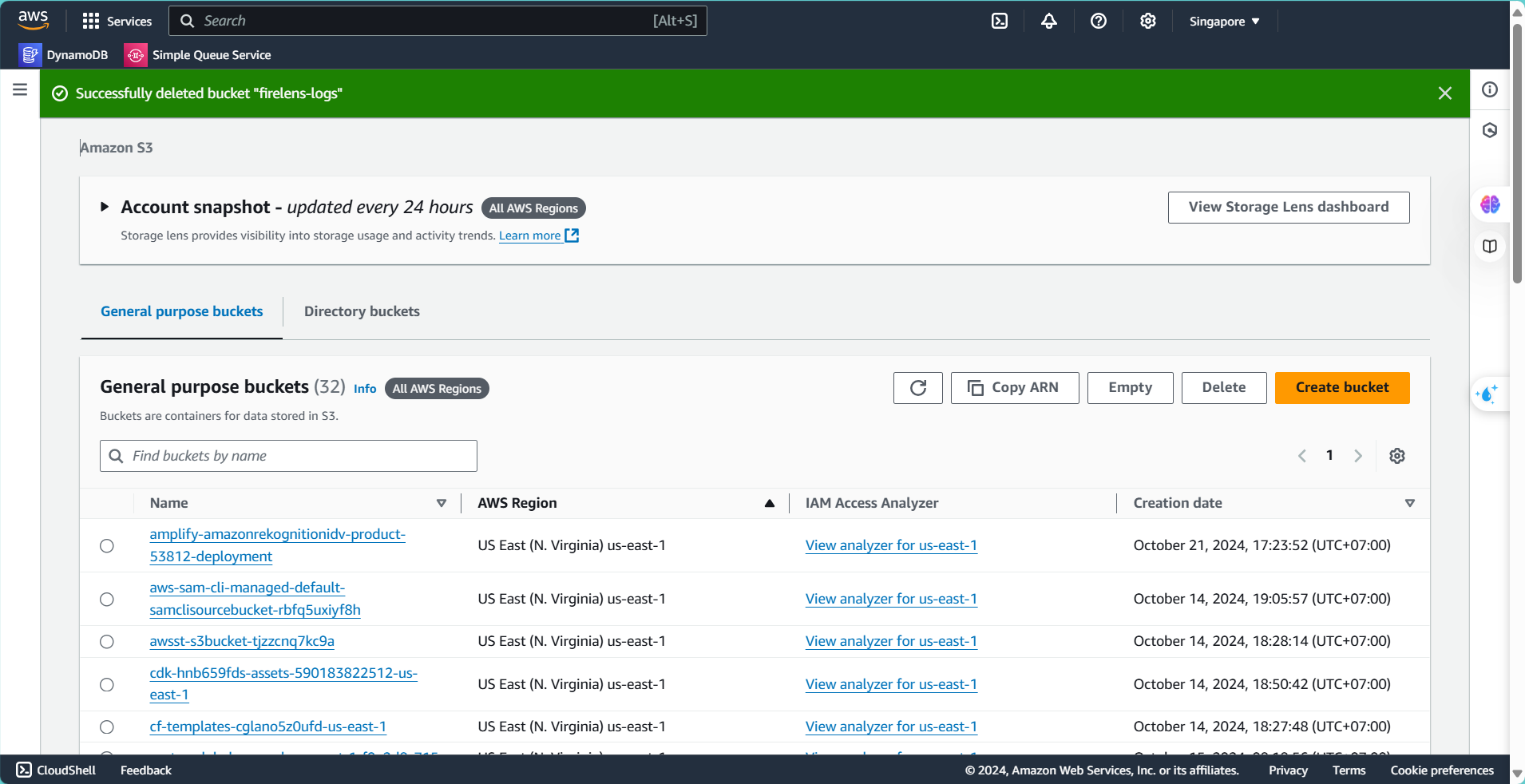
Task: Open aws-sam-cli-managed-default-samclisourcebucket bucket
Action: [x=255, y=599]
